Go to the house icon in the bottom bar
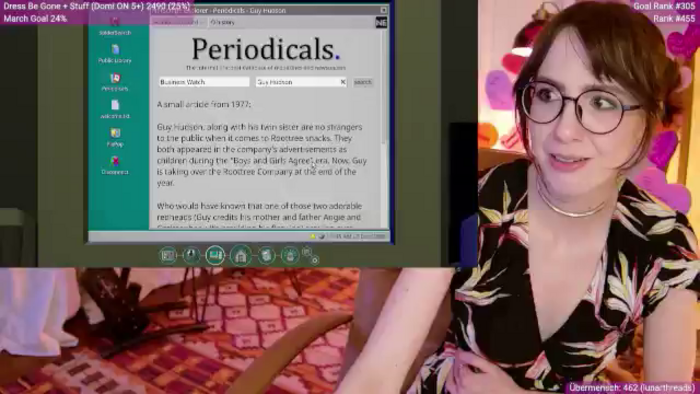The image size is (700, 394). click(x=241, y=256)
